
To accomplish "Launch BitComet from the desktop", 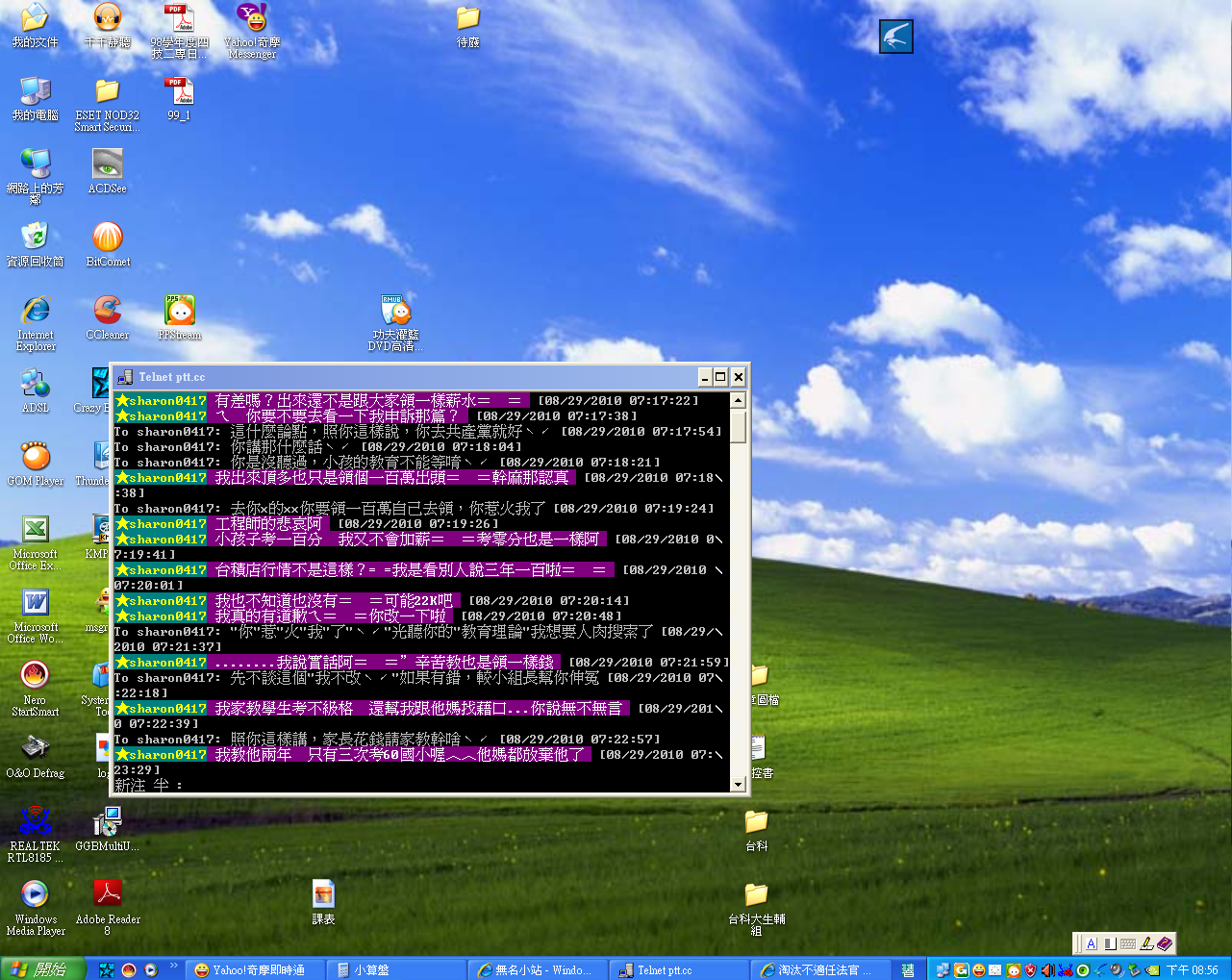I will click(x=107, y=239).
